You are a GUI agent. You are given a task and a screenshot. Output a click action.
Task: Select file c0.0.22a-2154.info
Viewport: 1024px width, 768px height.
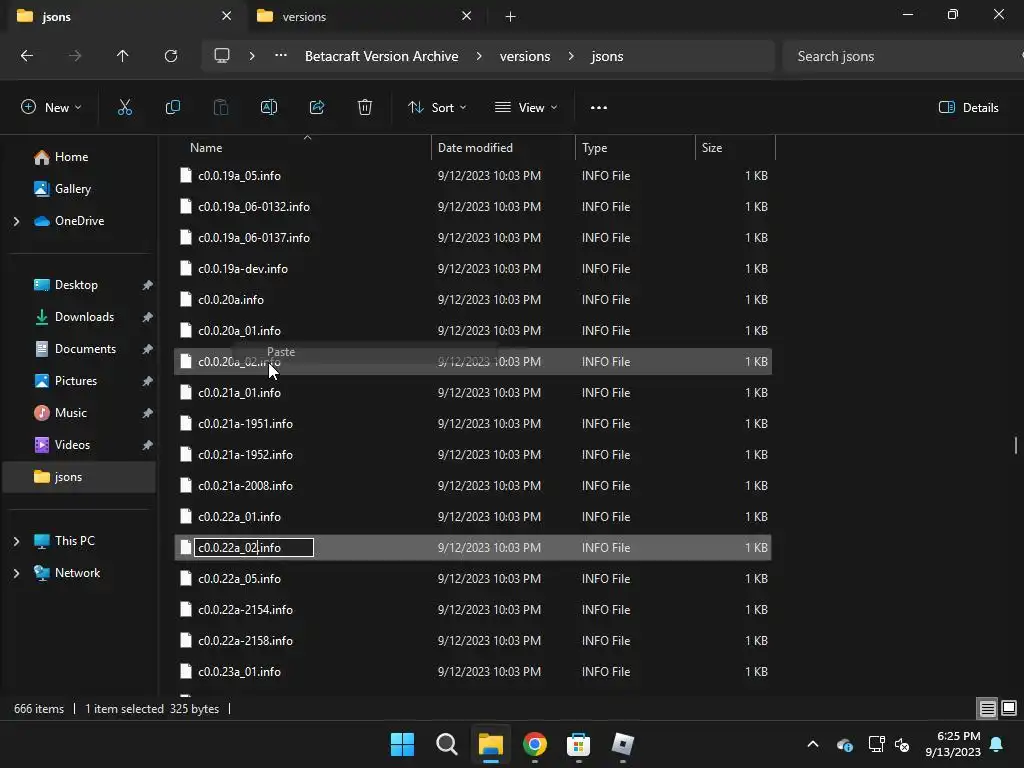click(473, 609)
